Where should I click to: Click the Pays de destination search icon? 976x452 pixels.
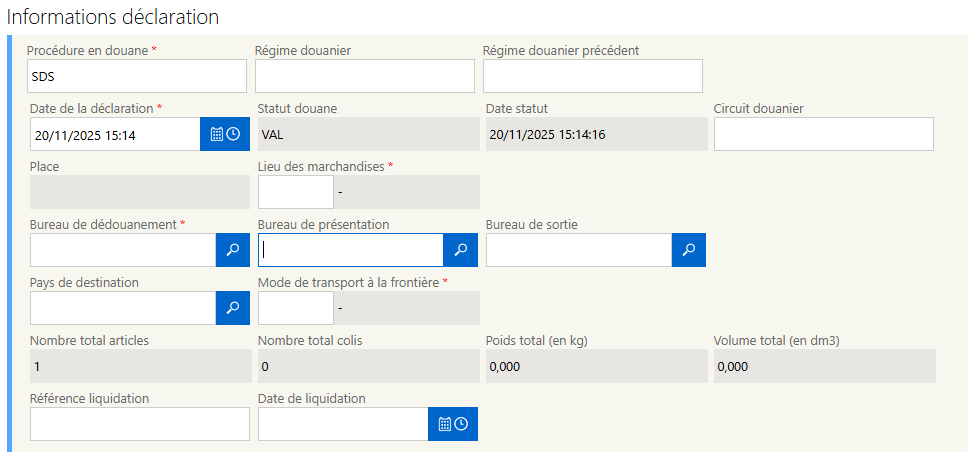pos(232,308)
